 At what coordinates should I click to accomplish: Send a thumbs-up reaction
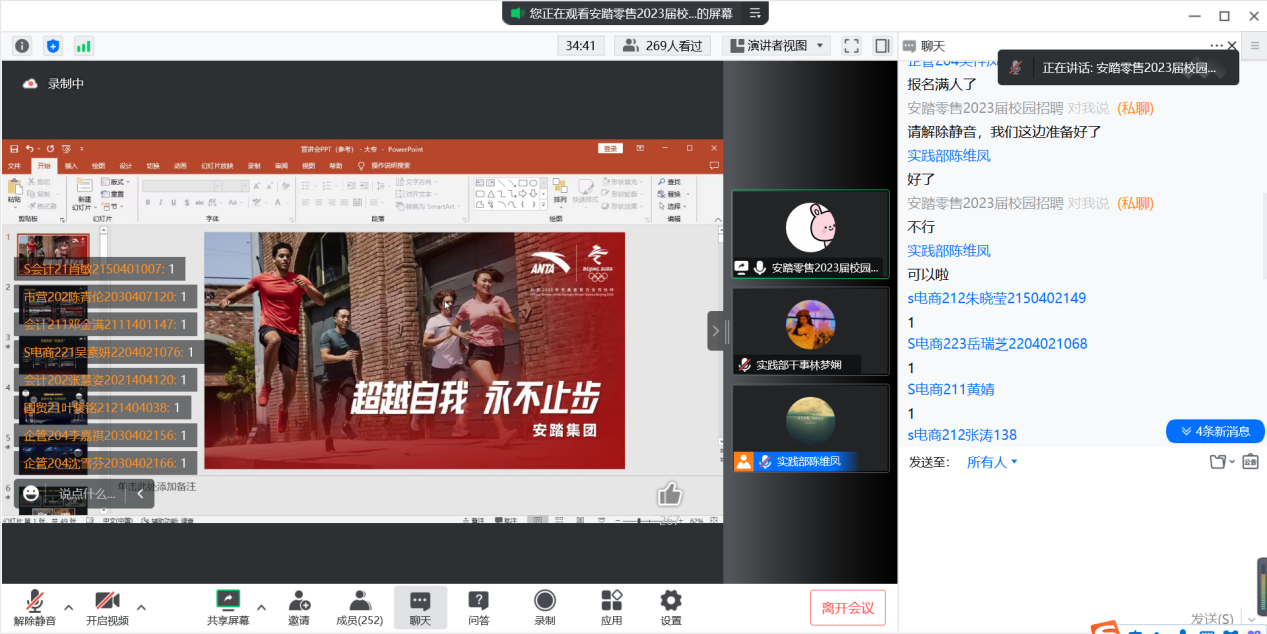(670, 493)
